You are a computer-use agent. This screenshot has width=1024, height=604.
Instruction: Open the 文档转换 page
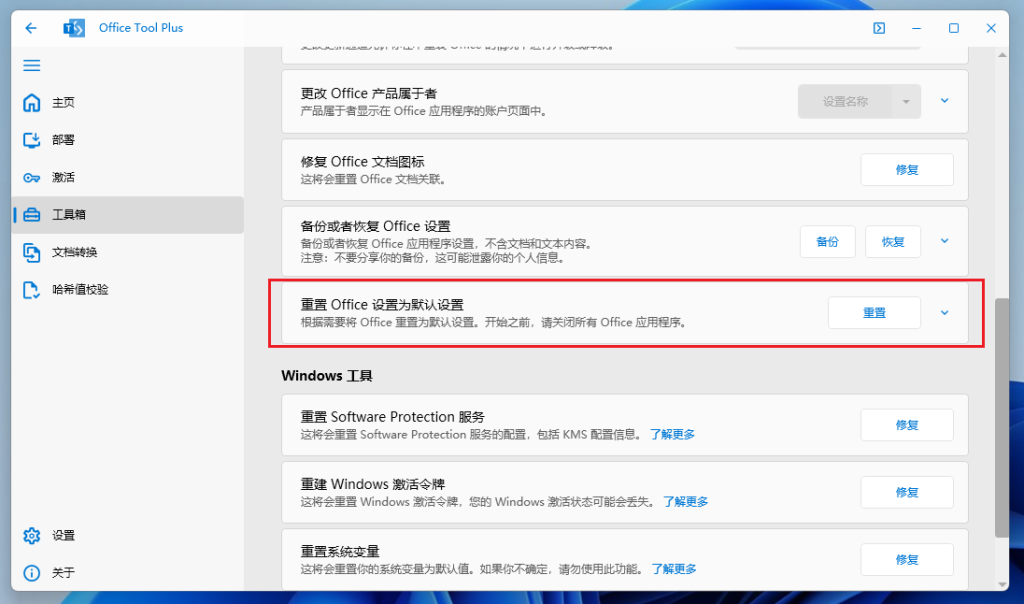click(x=127, y=252)
